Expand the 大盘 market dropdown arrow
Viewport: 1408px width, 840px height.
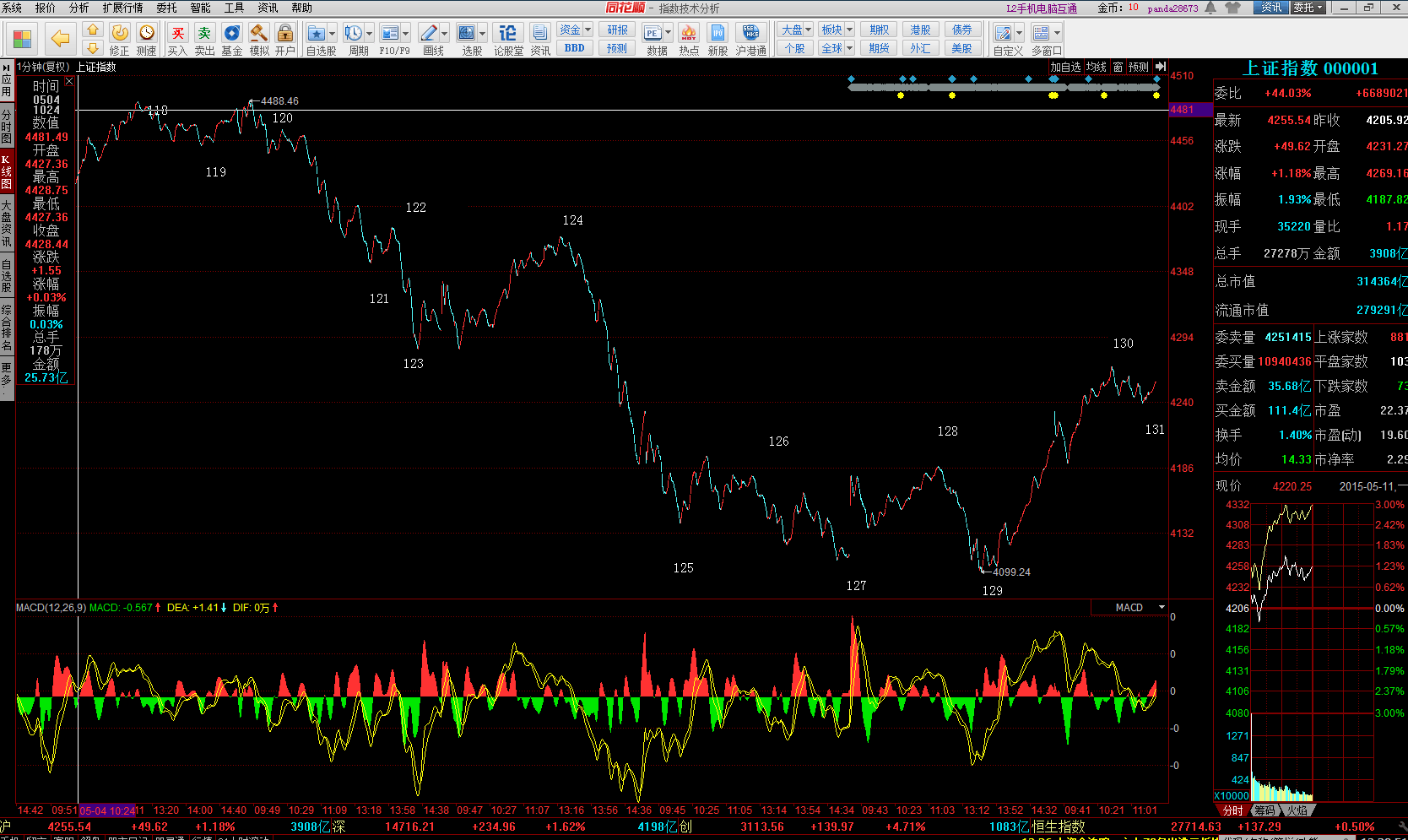(x=809, y=30)
